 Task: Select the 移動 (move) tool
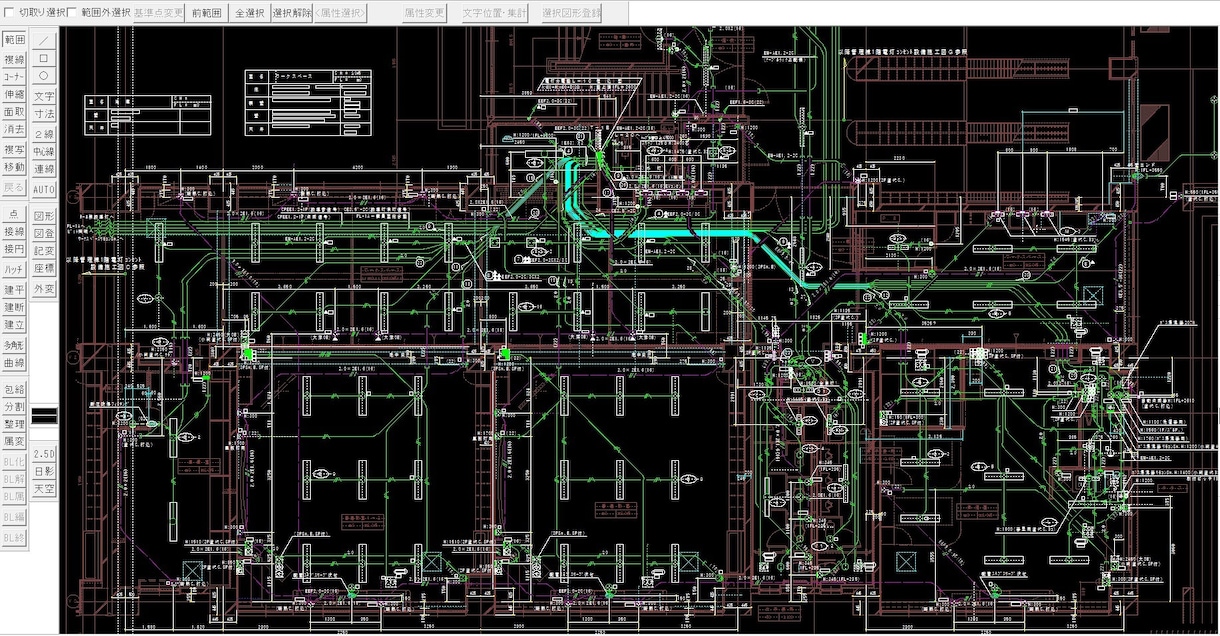coord(14,168)
